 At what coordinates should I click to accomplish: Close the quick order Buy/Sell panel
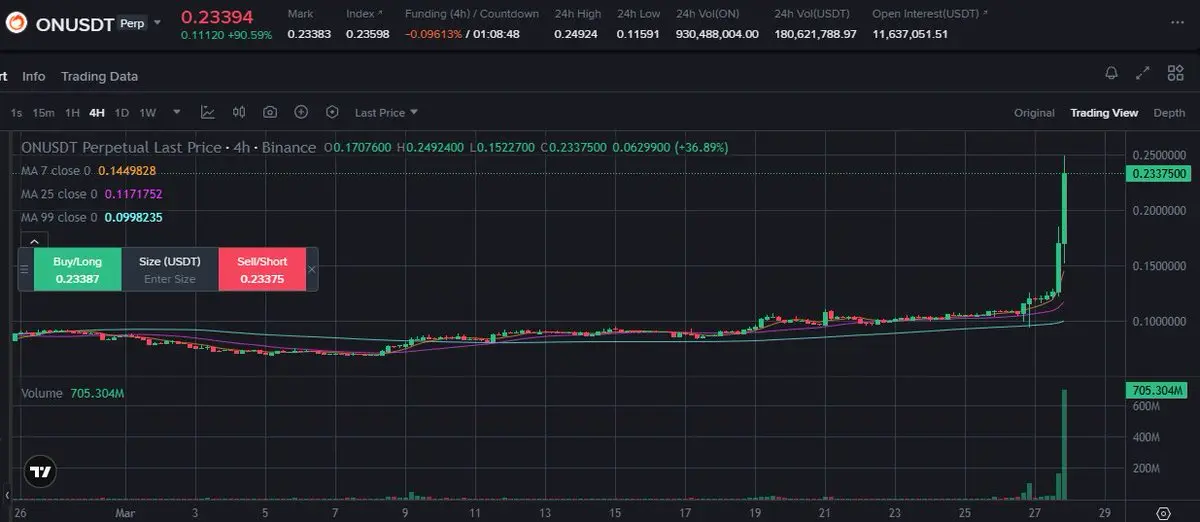click(x=311, y=269)
